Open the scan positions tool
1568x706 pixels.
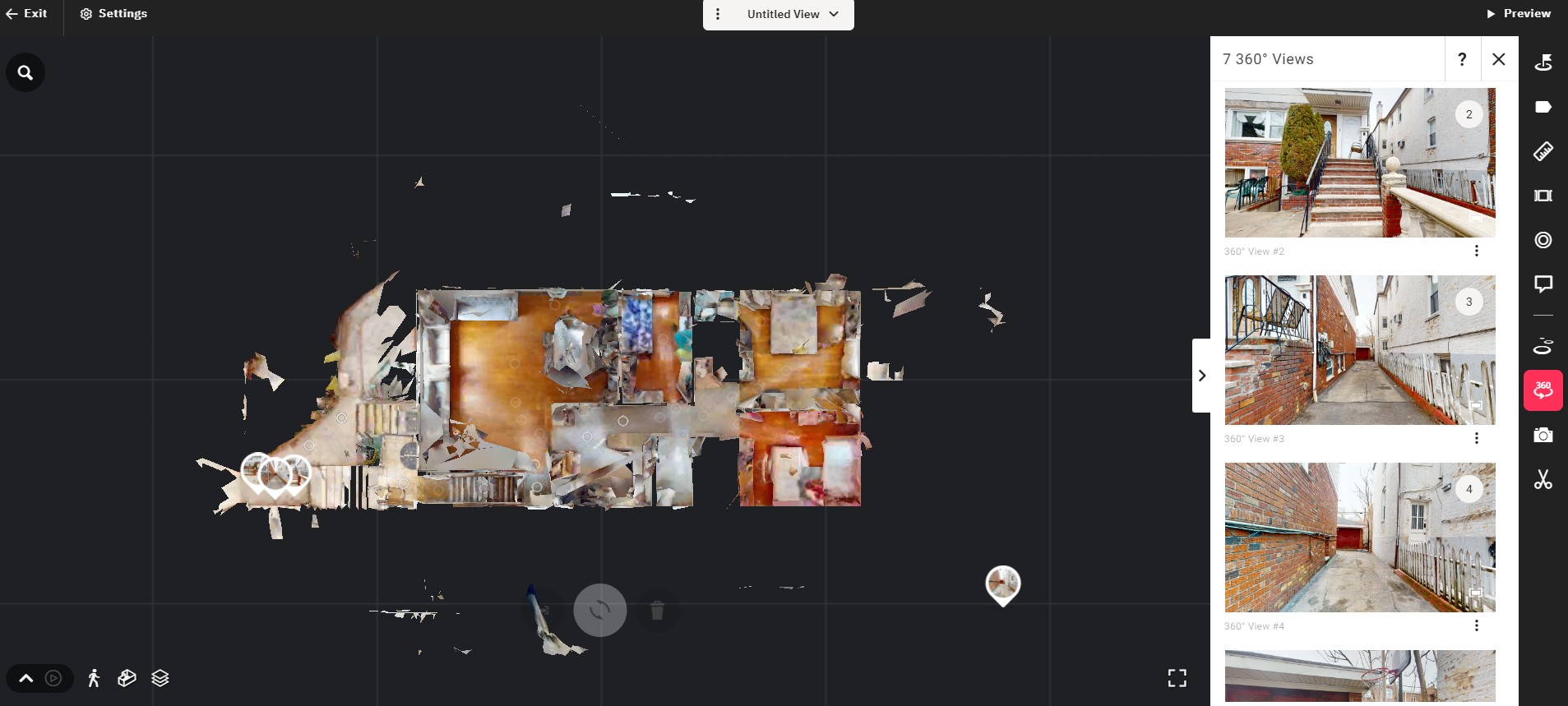point(1543,346)
